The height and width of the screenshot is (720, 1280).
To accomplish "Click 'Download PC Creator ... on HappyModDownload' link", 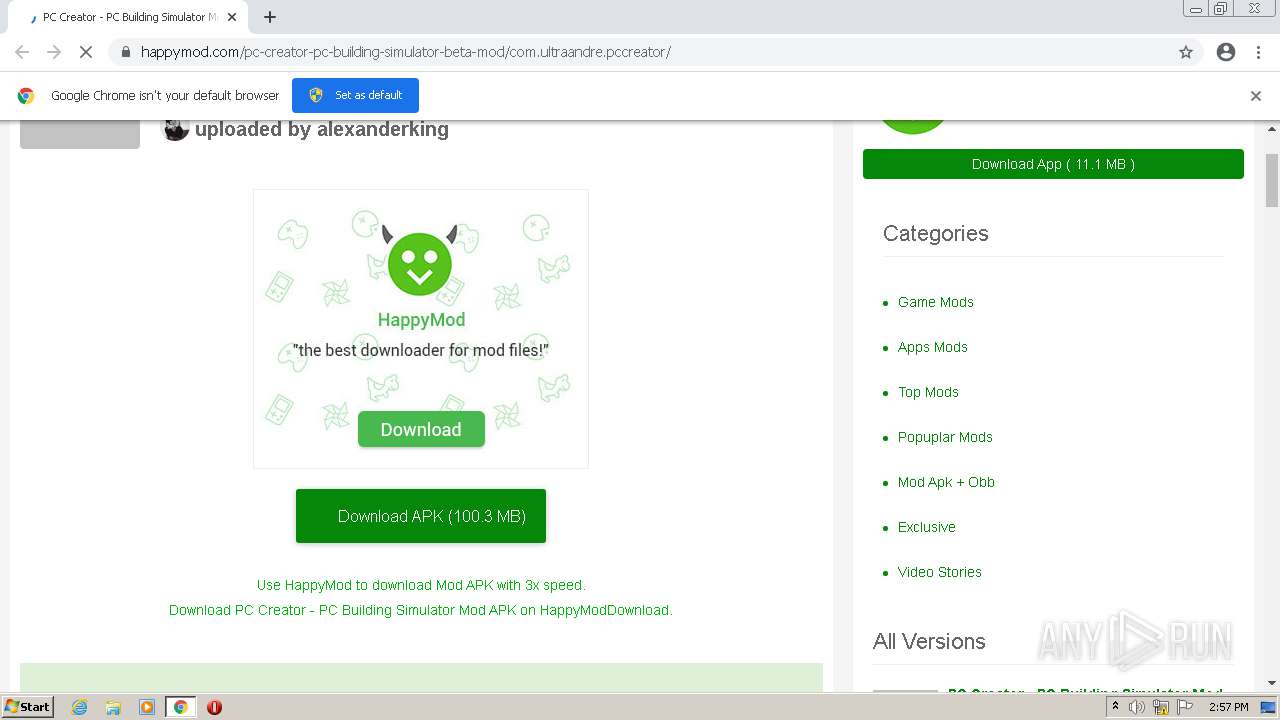I will (x=421, y=610).
